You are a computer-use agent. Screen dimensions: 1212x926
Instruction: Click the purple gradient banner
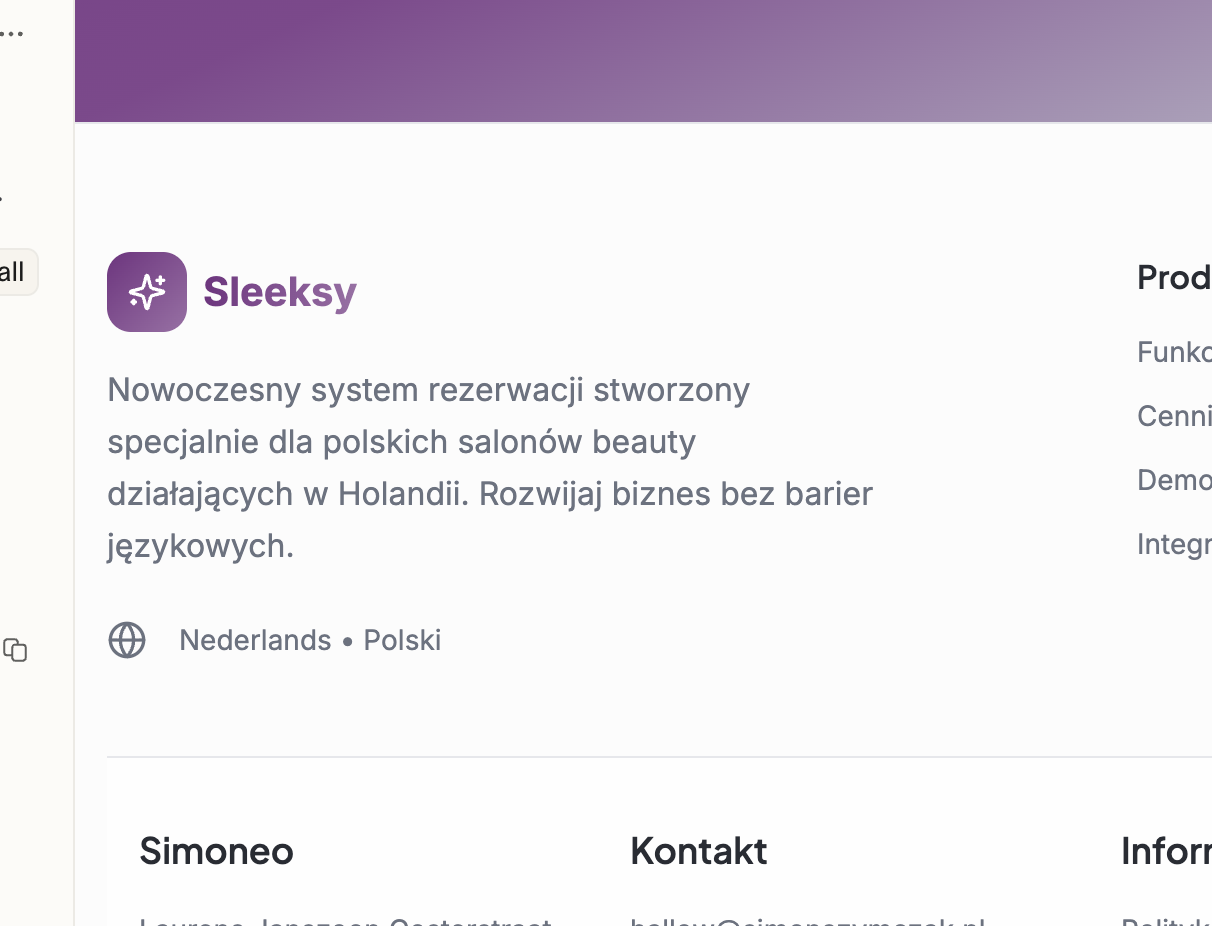[640, 60]
